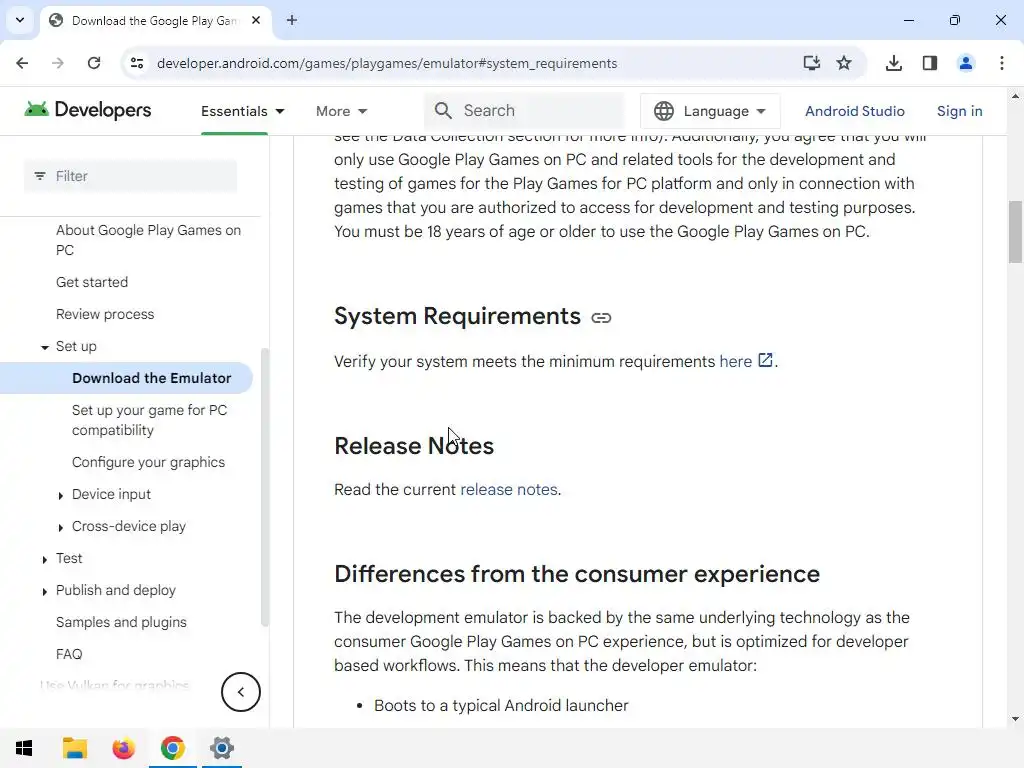The image size is (1024, 768).
Task: Collapse the Set up section
Action: click(44, 347)
